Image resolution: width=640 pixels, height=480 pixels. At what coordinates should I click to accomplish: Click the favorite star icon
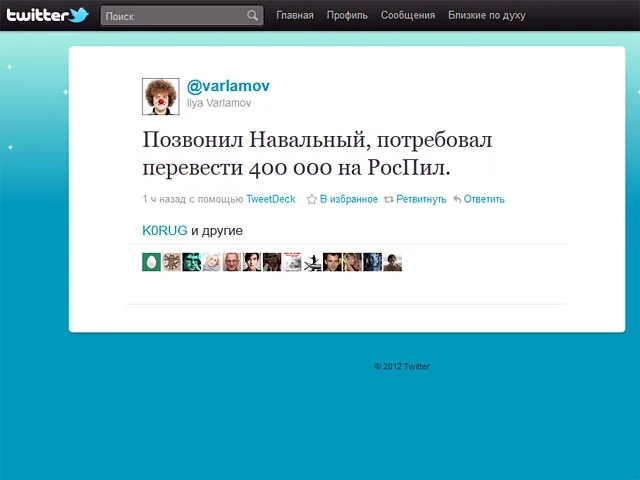tap(312, 199)
